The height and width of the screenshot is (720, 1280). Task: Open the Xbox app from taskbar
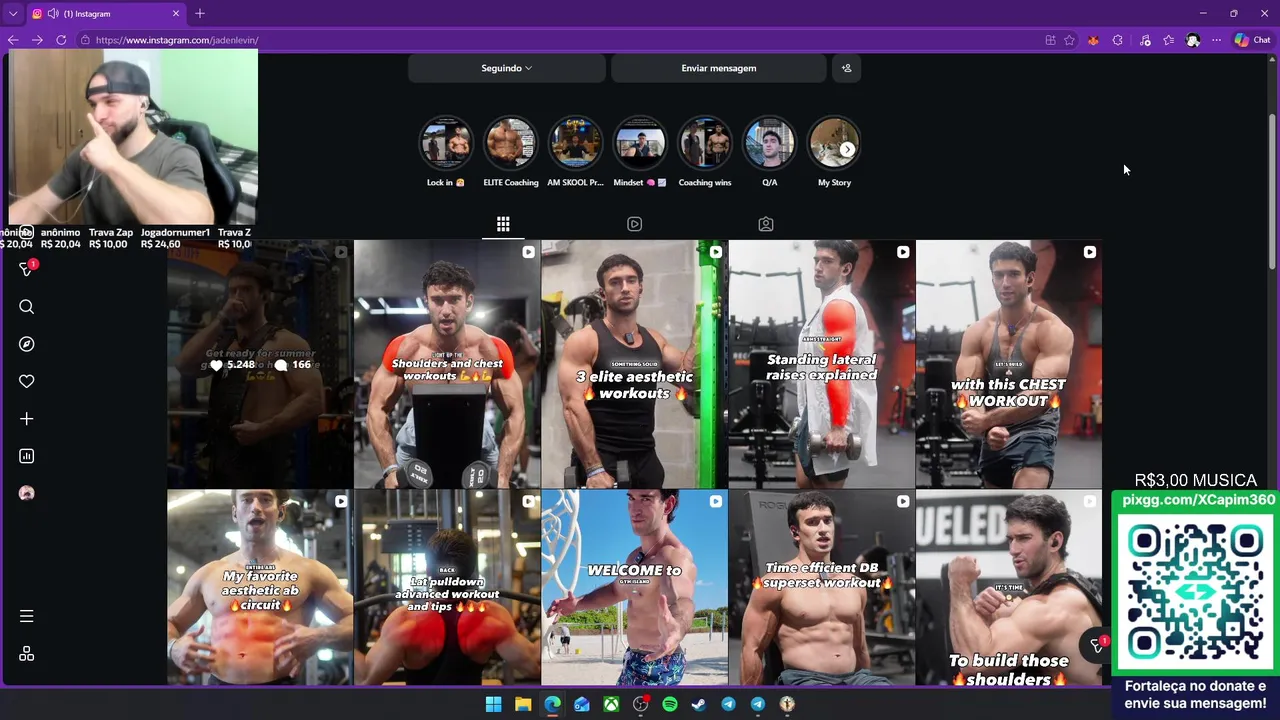coord(611,704)
